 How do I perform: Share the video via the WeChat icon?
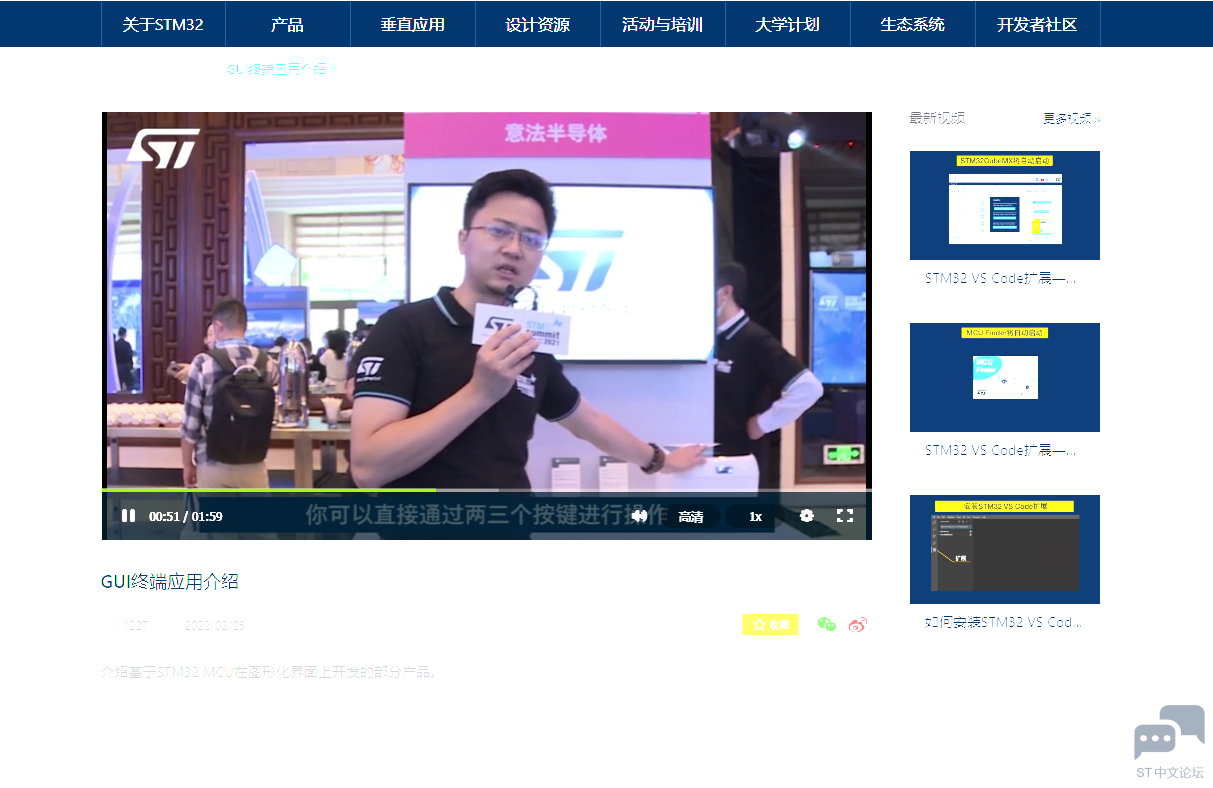click(826, 625)
